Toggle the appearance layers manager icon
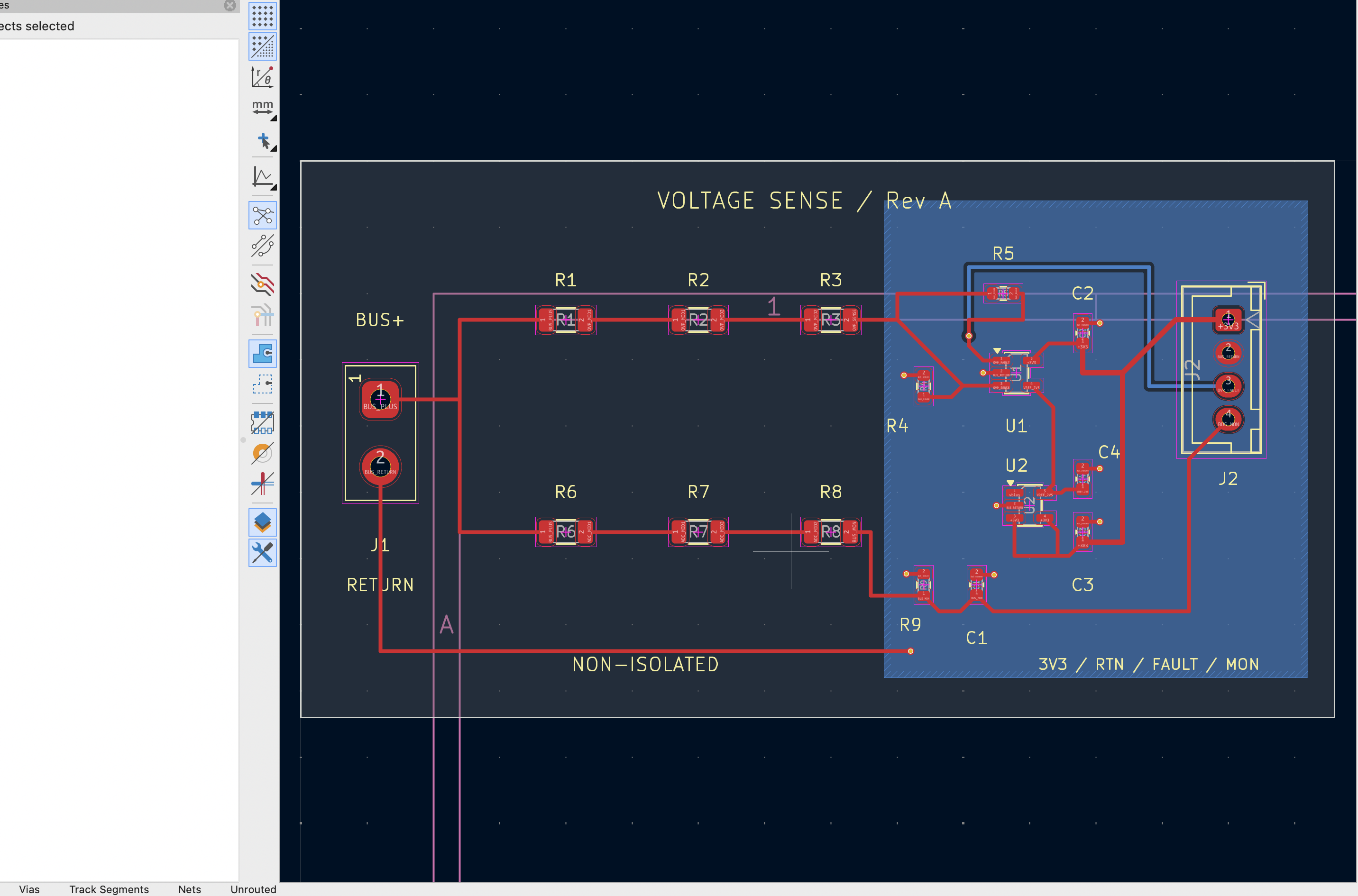Viewport: 1358px width, 896px height. click(x=262, y=522)
